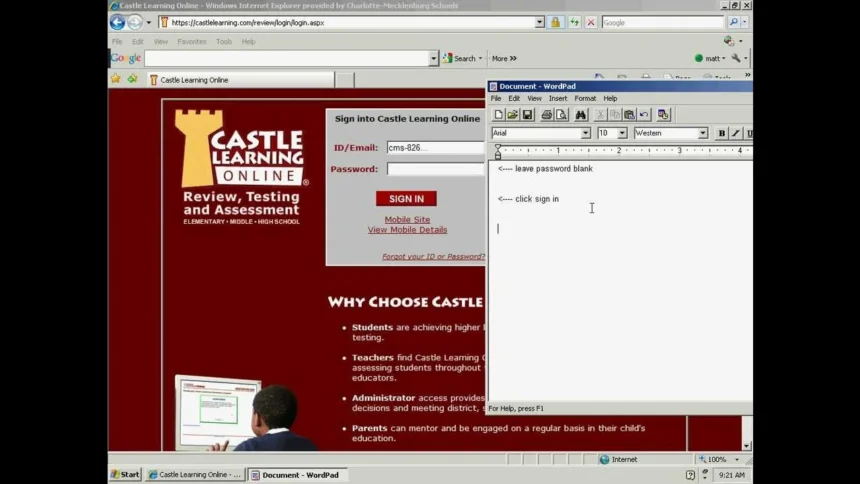Click the Paste clipboard icon in WordPad
The width and height of the screenshot is (860, 484).
[629, 115]
